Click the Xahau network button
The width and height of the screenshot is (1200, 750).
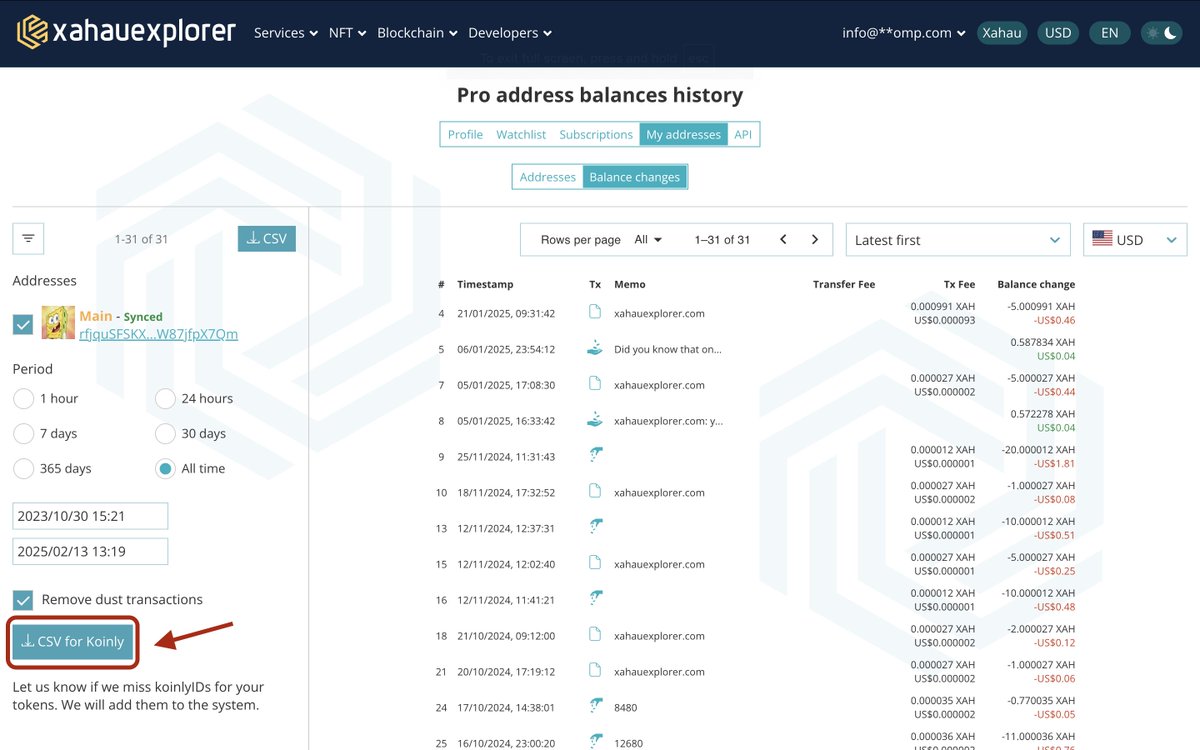click(1002, 32)
